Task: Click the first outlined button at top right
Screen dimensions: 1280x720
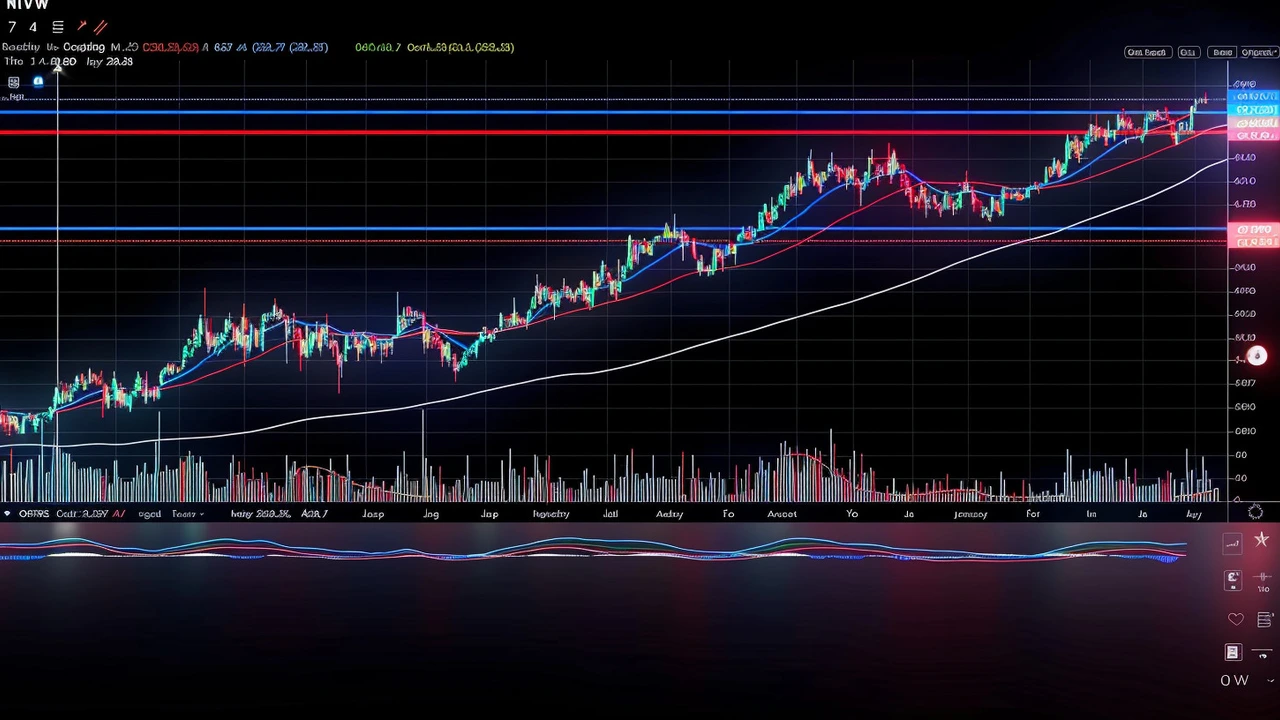Action: click(1146, 52)
